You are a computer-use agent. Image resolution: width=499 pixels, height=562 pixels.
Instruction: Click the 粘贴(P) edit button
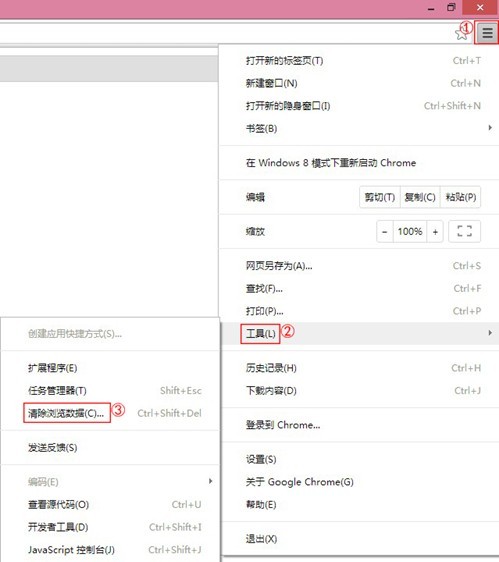(461, 197)
